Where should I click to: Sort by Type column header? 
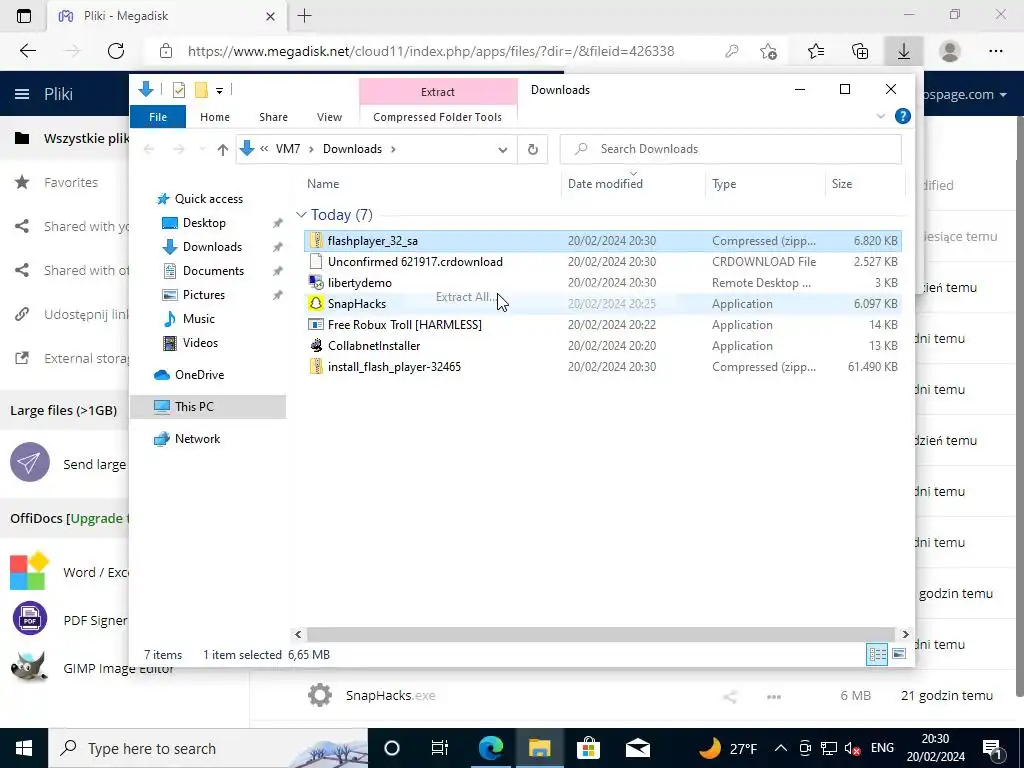[724, 184]
